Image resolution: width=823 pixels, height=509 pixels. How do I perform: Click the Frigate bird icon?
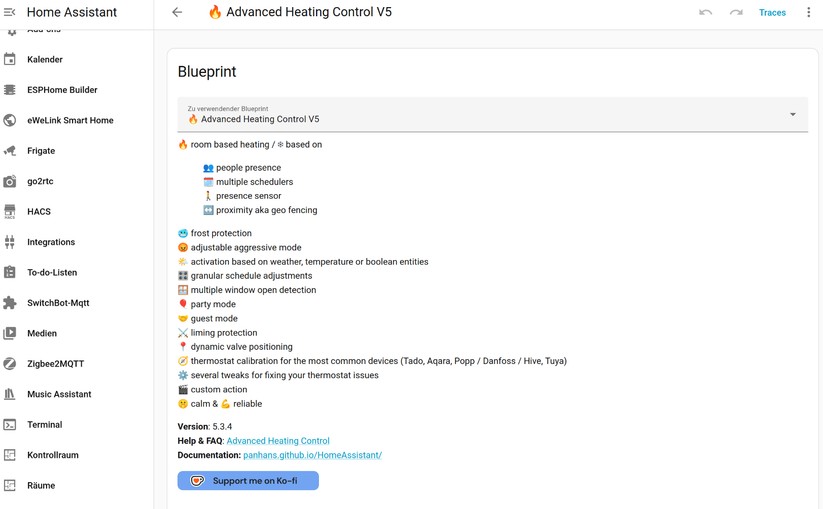[x=9, y=151]
